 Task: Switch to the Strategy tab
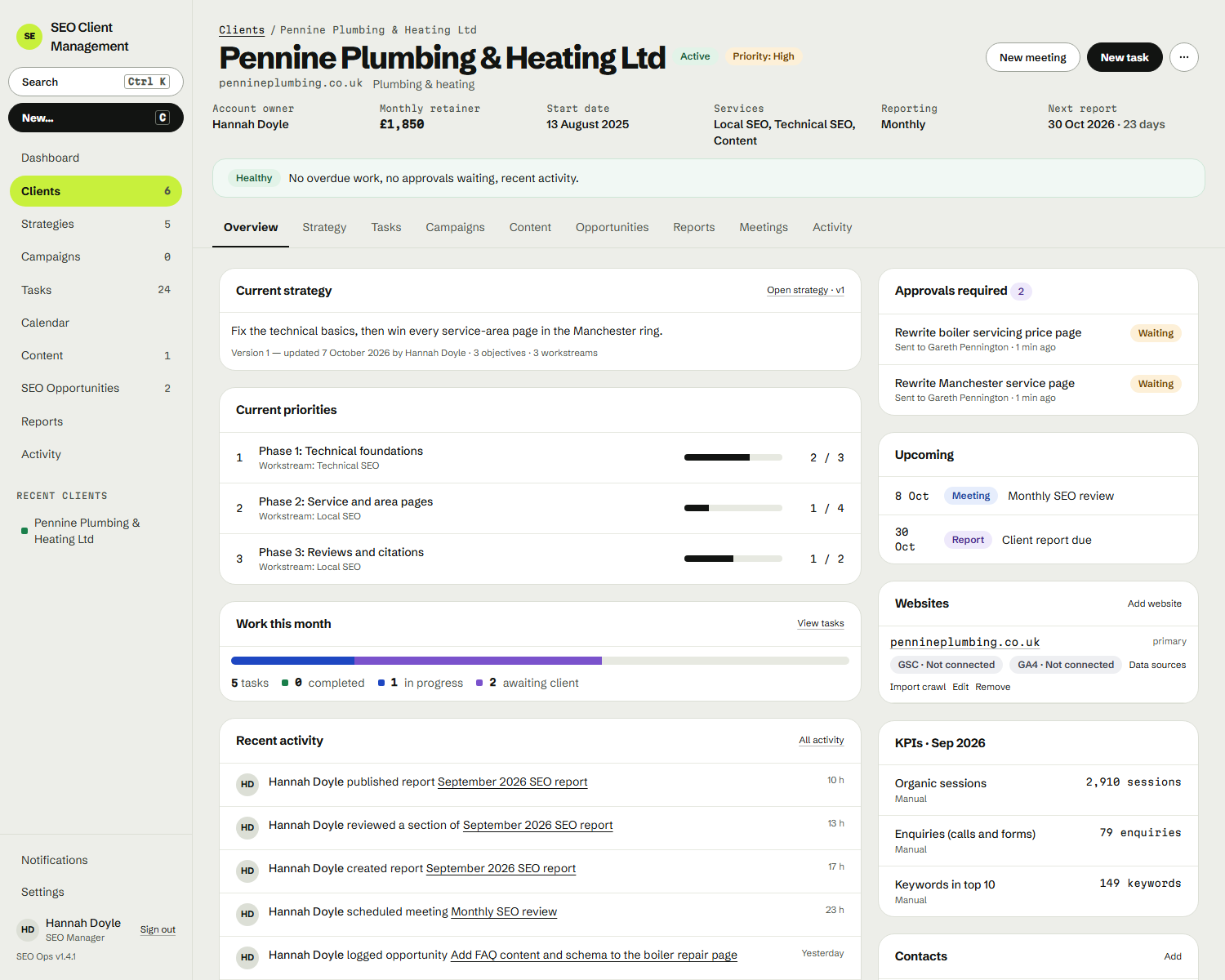coord(324,227)
